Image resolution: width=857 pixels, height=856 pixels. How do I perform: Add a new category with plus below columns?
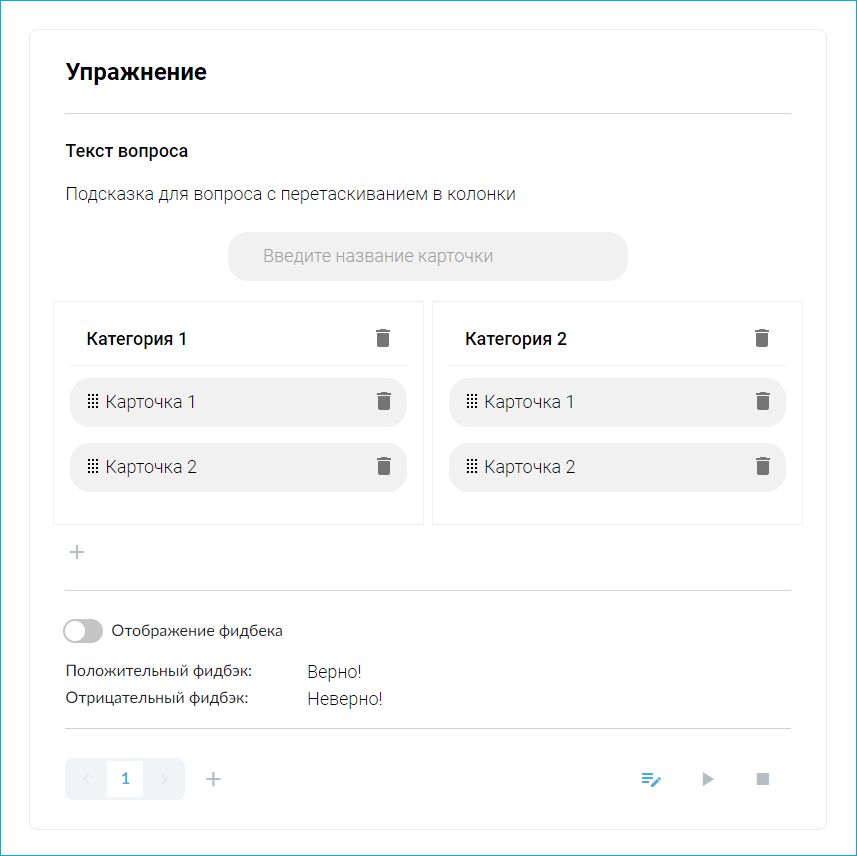(77, 552)
